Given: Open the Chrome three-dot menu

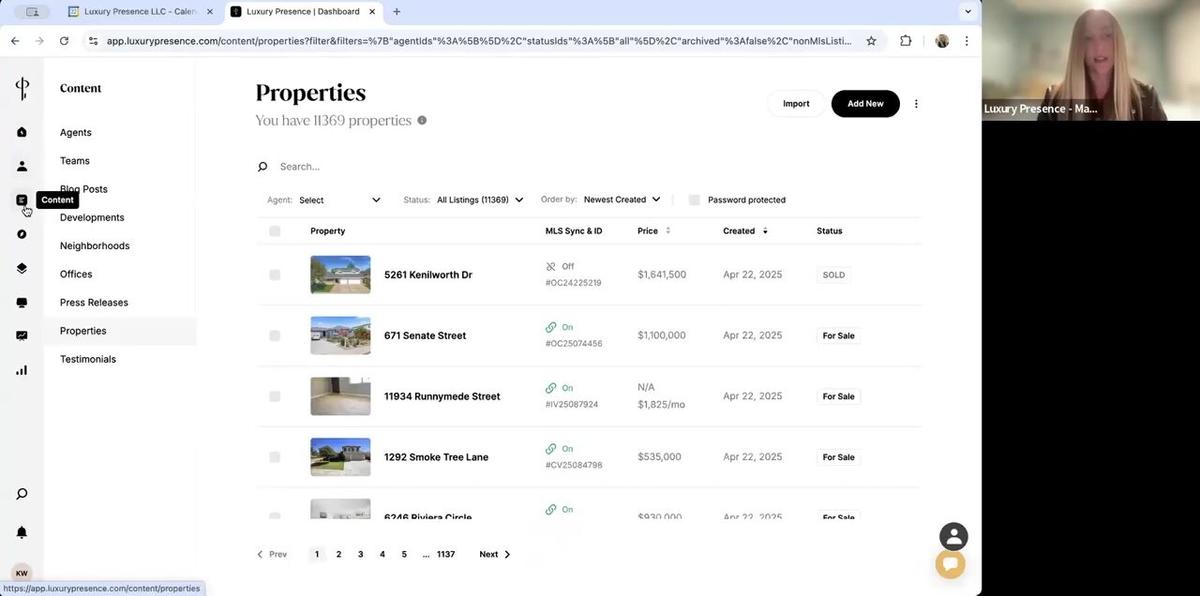Looking at the screenshot, I should 966,41.
